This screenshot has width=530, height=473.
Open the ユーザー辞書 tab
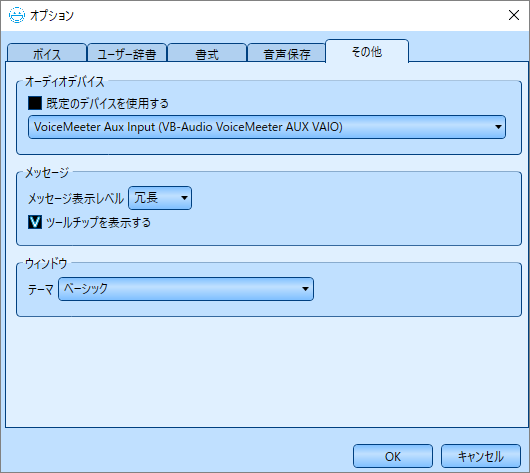click(x=127, y=53)
